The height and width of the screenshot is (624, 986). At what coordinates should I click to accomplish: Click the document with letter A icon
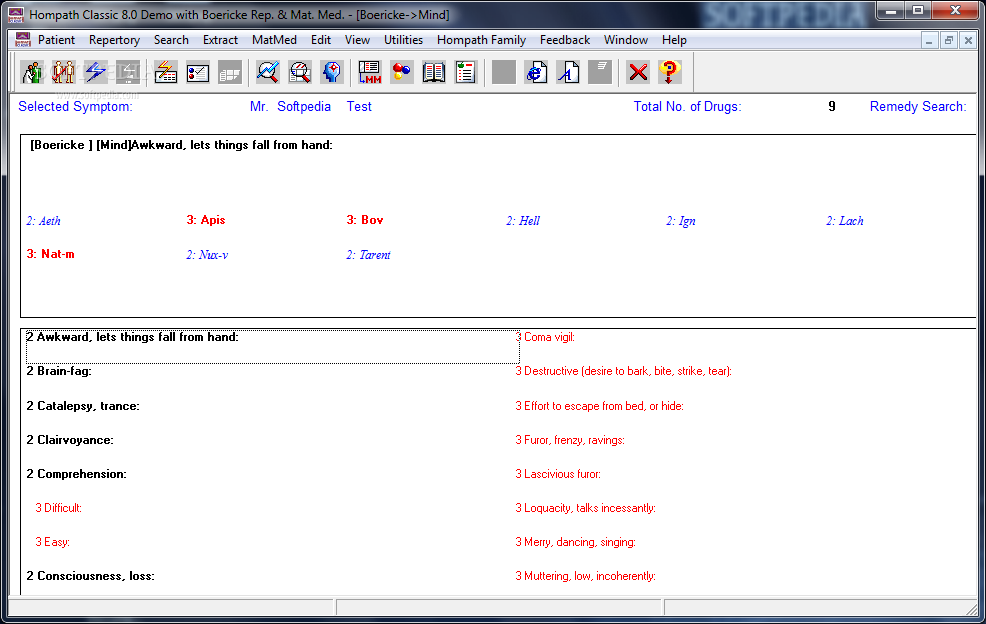pyautogui.click(x=568, y=72)
